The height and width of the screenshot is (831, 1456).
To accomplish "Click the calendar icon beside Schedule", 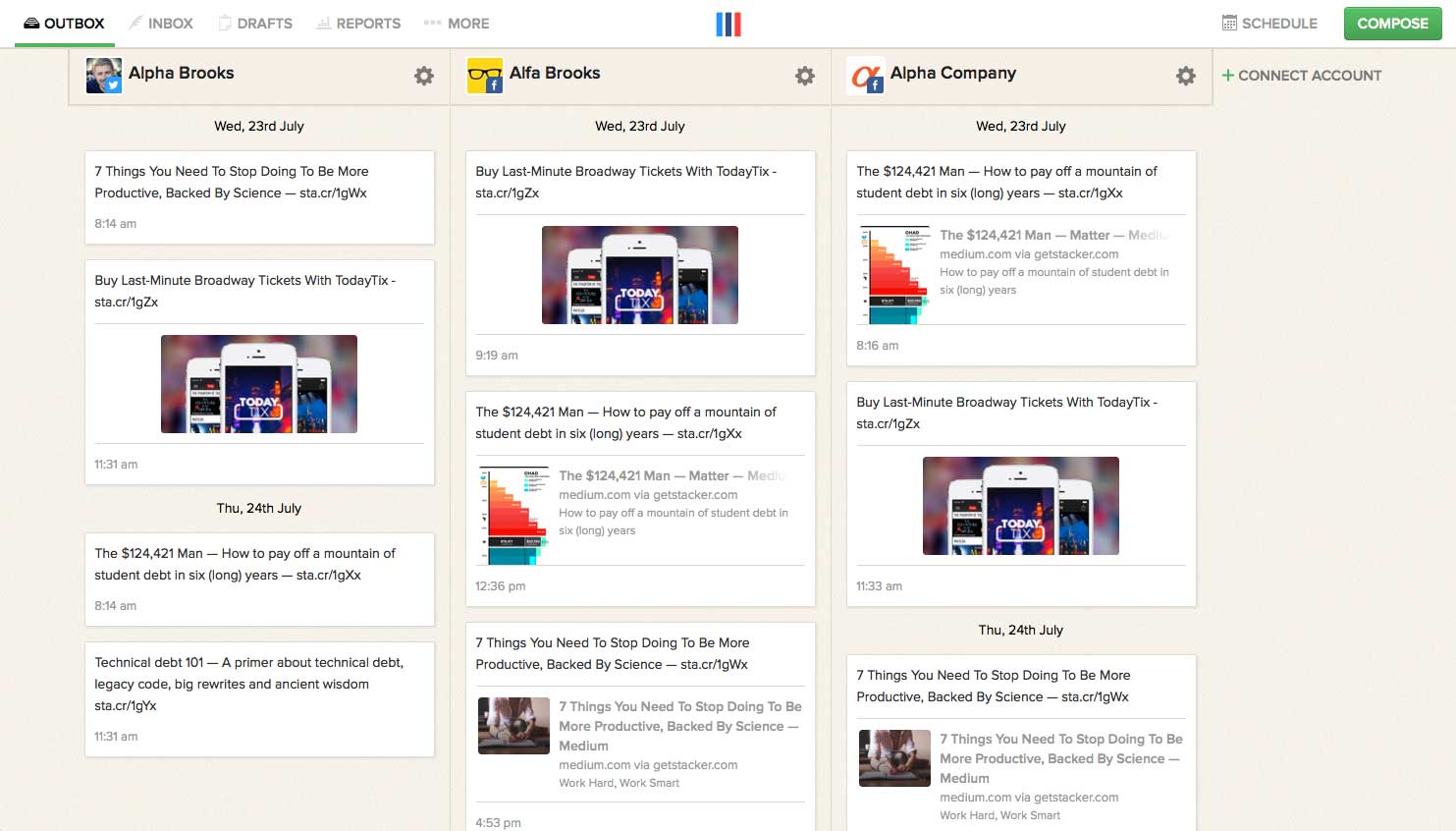I will [x=1228, y=23].
